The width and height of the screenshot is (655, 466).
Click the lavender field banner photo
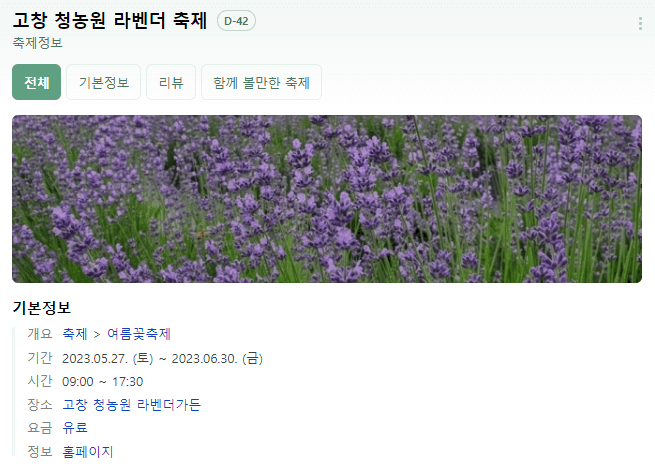point(327,199)
